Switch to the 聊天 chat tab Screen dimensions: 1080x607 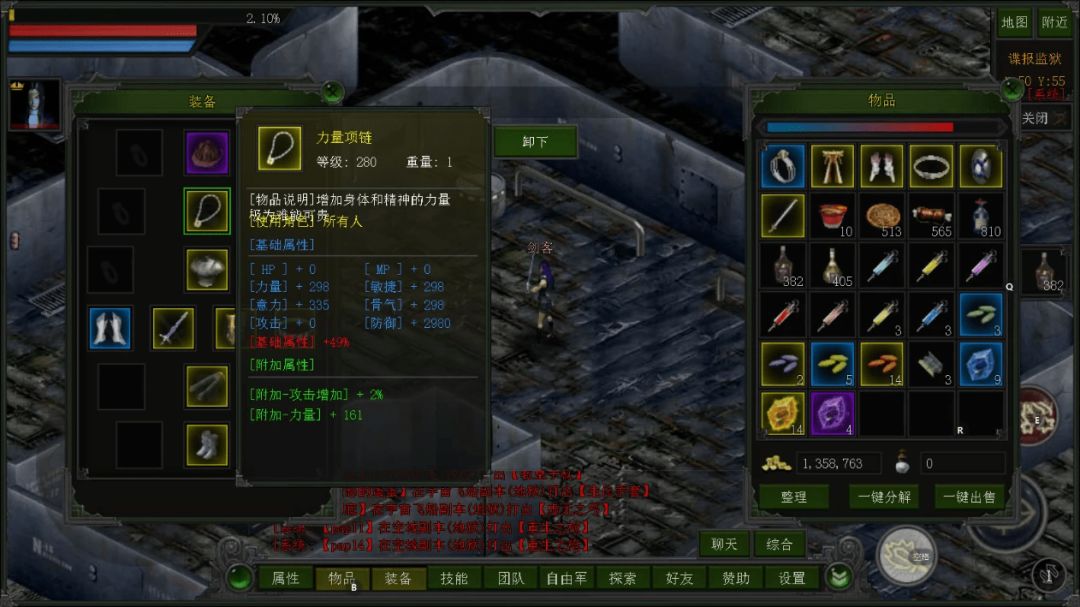pyautogui.click(x=724, y=544)
